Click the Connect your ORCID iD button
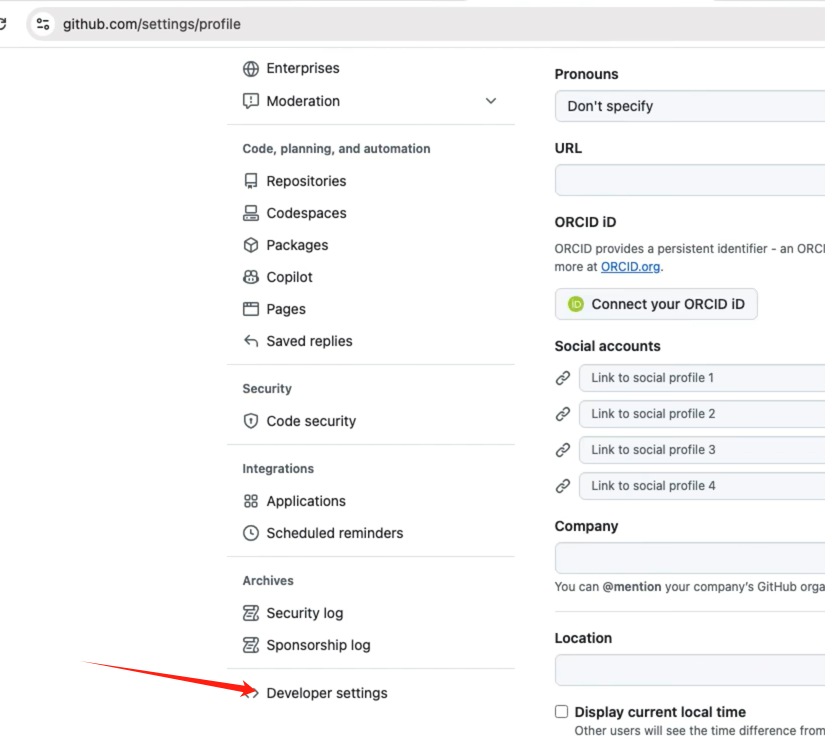The height and width of the screenshot is (744, 825). pyautogui.click(x=655, y=304)
